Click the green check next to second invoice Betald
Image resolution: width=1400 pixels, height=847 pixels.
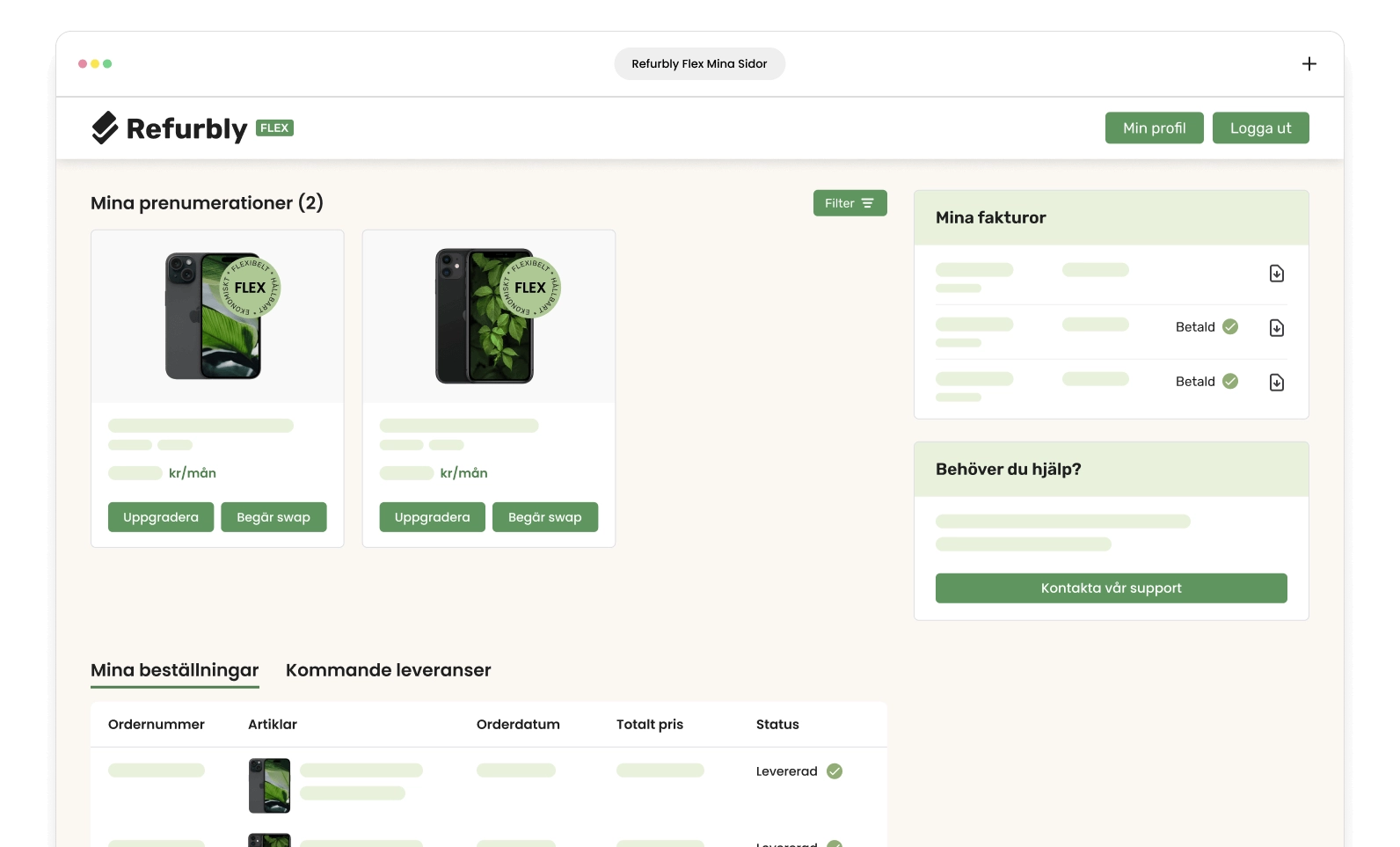point(1230,326)
